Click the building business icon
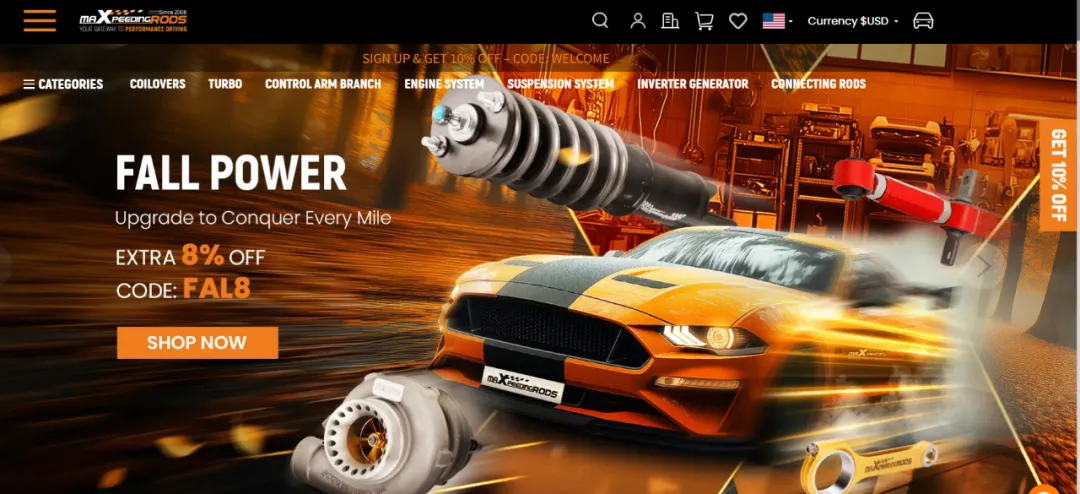Screen dimensions: 1080x494 click(x=670, y=21)
